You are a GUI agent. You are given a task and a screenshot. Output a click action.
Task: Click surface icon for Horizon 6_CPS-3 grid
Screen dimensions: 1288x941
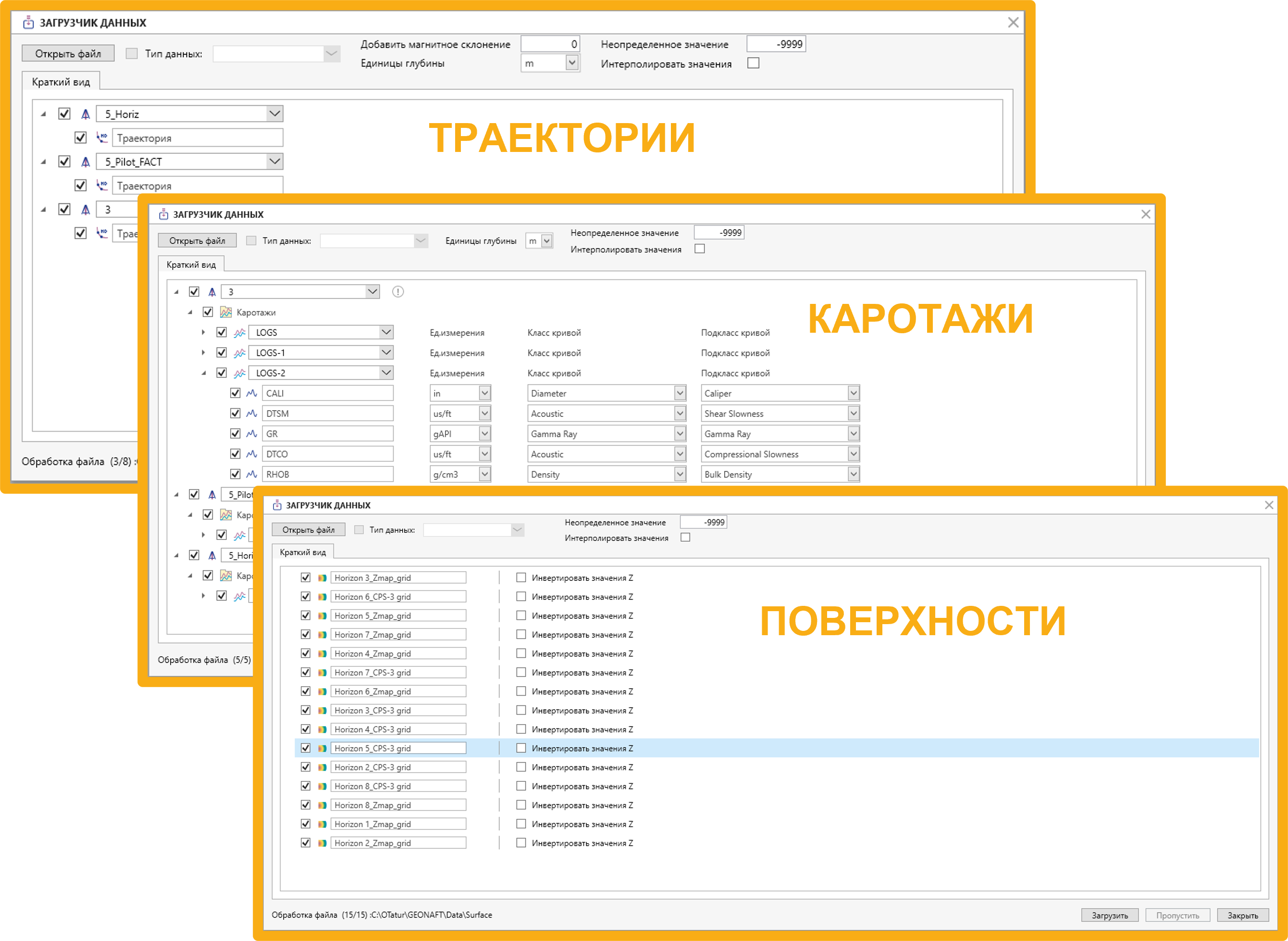click(x=322, y=597)
